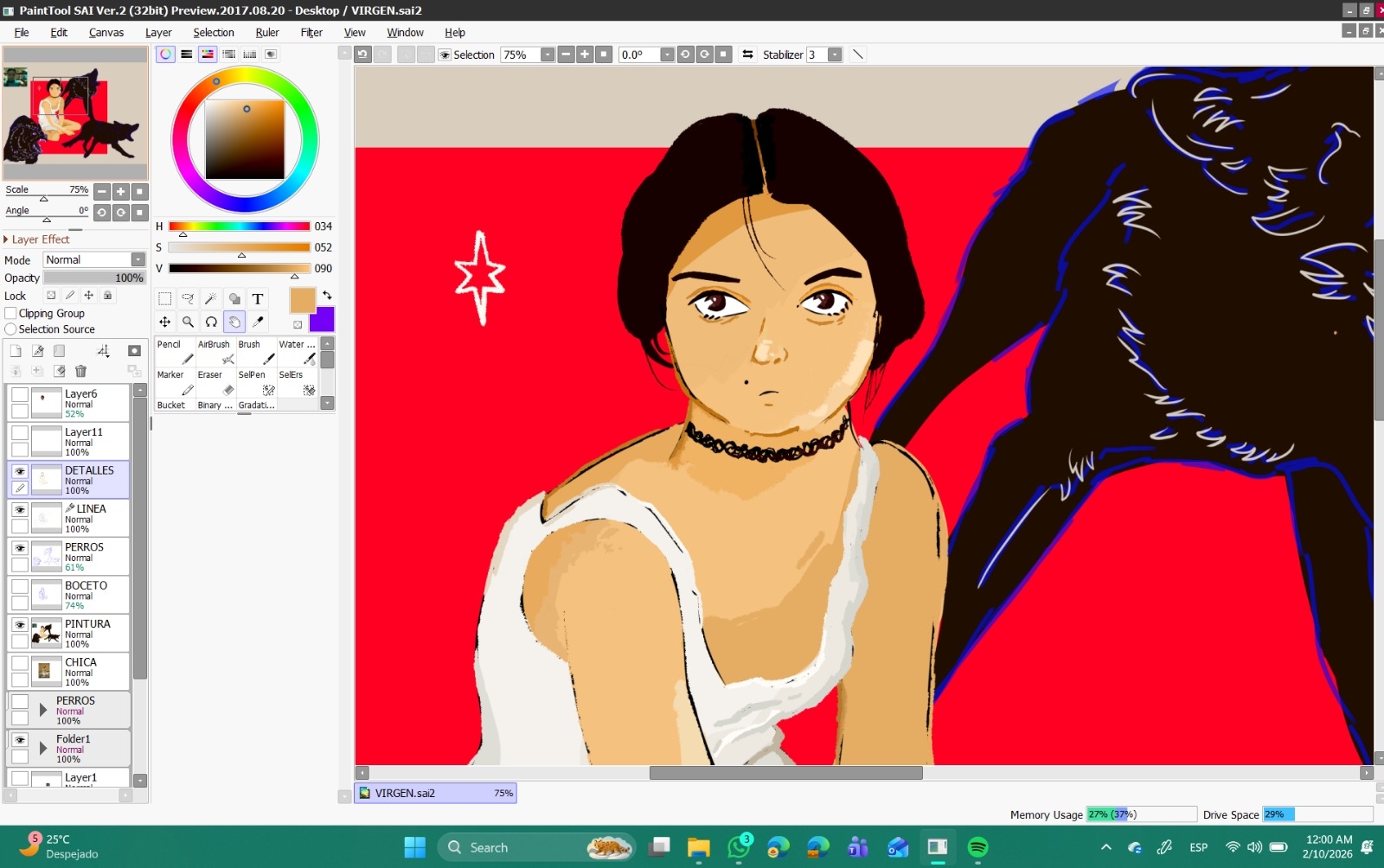Select the Move tool
Viewport: 1384px width, 868px height.
(x=164, y=322)
